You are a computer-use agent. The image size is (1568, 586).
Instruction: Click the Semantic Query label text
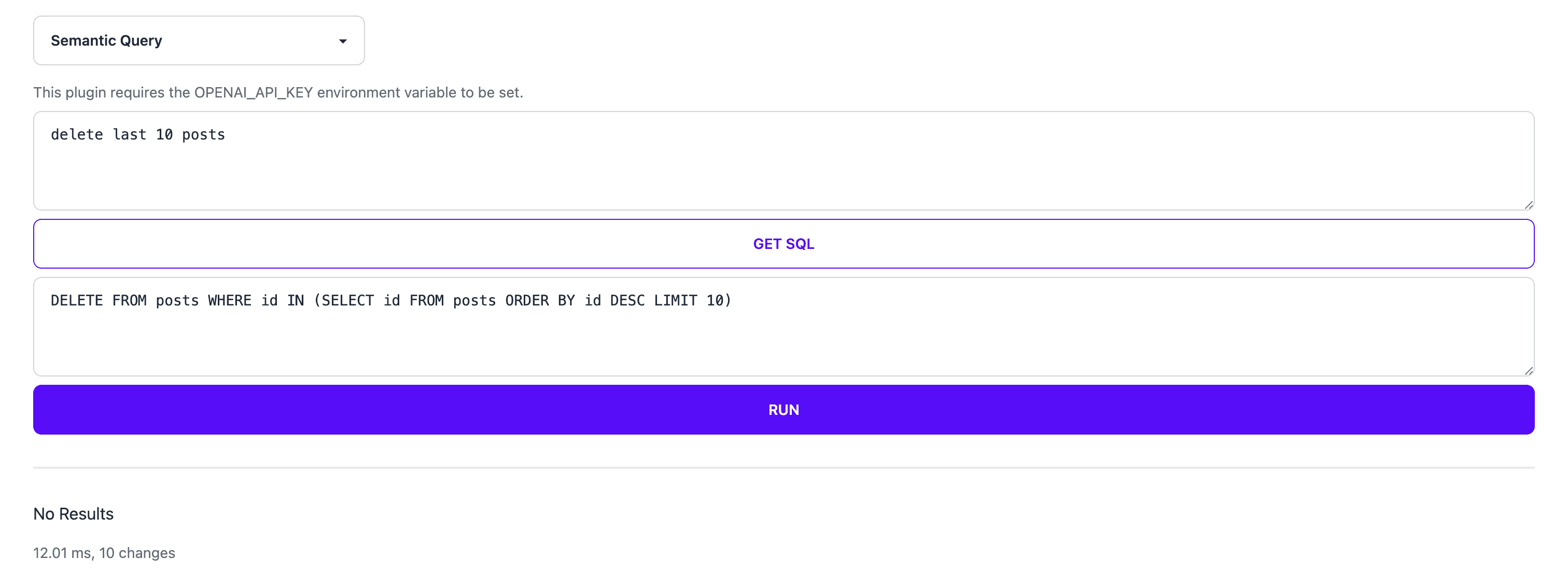106,40
